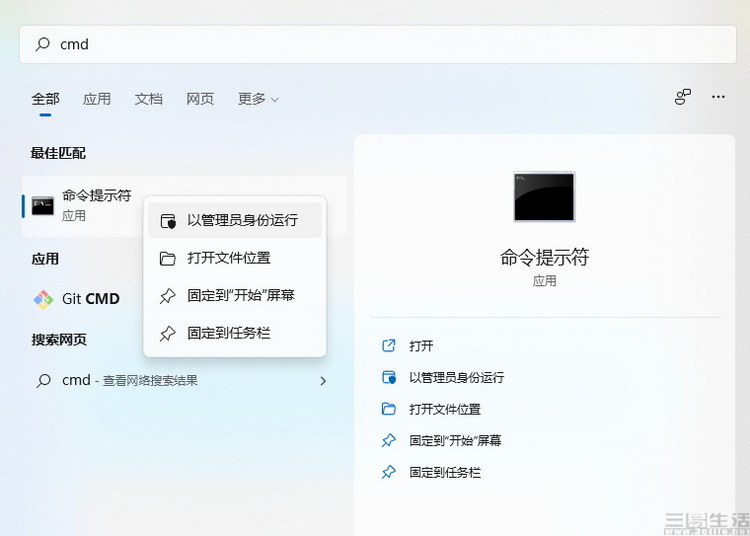Screen dimensions: 750x536
Task: Click the magnifier icon beside web search result
Action: (44, 381)
